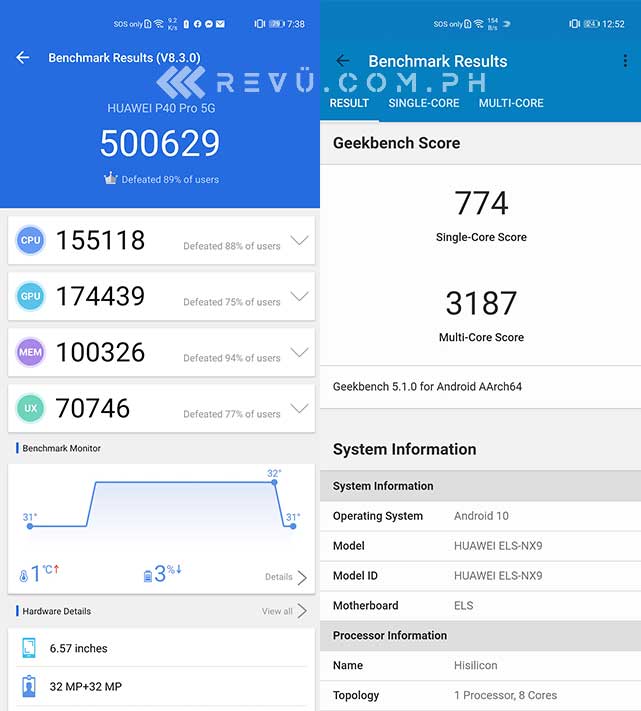
Task: Switch to the MULTI-CORE tab
Action: pyautogui.click(x=511, y=103)
